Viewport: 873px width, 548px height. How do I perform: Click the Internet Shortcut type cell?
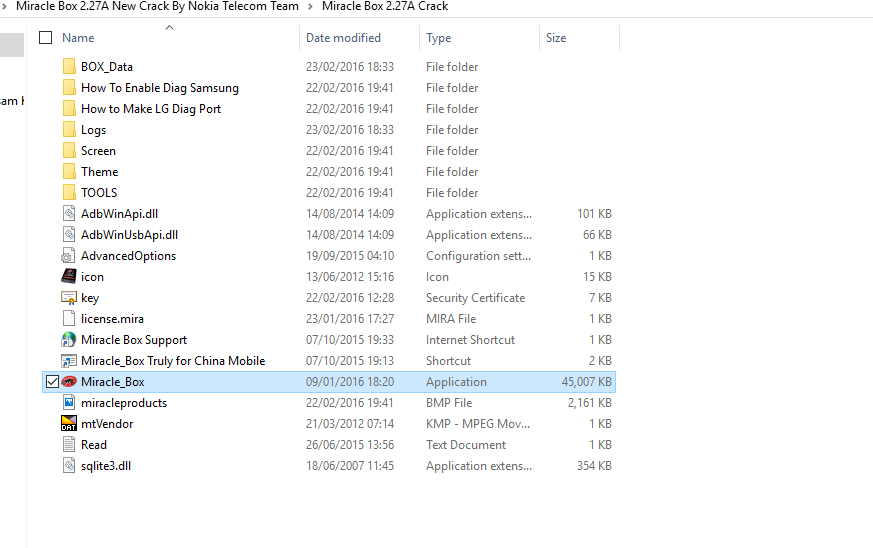click(470, 340)
